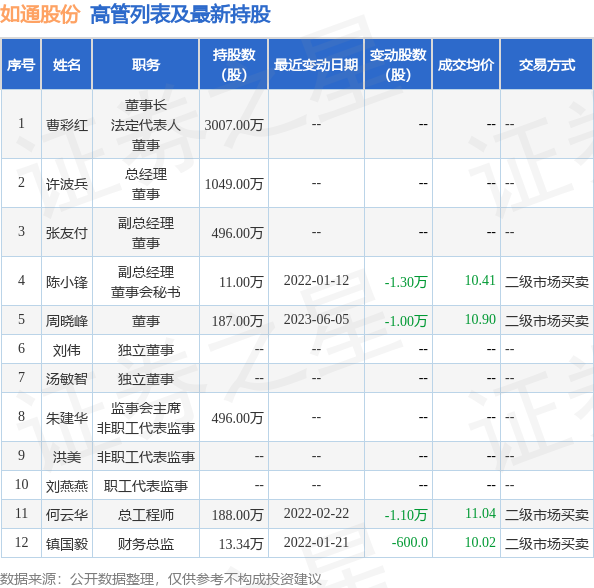594x588 pixels.
Task: Click position 职工代表监事 of 刘燕燕
Action: [x=146, y=486]
